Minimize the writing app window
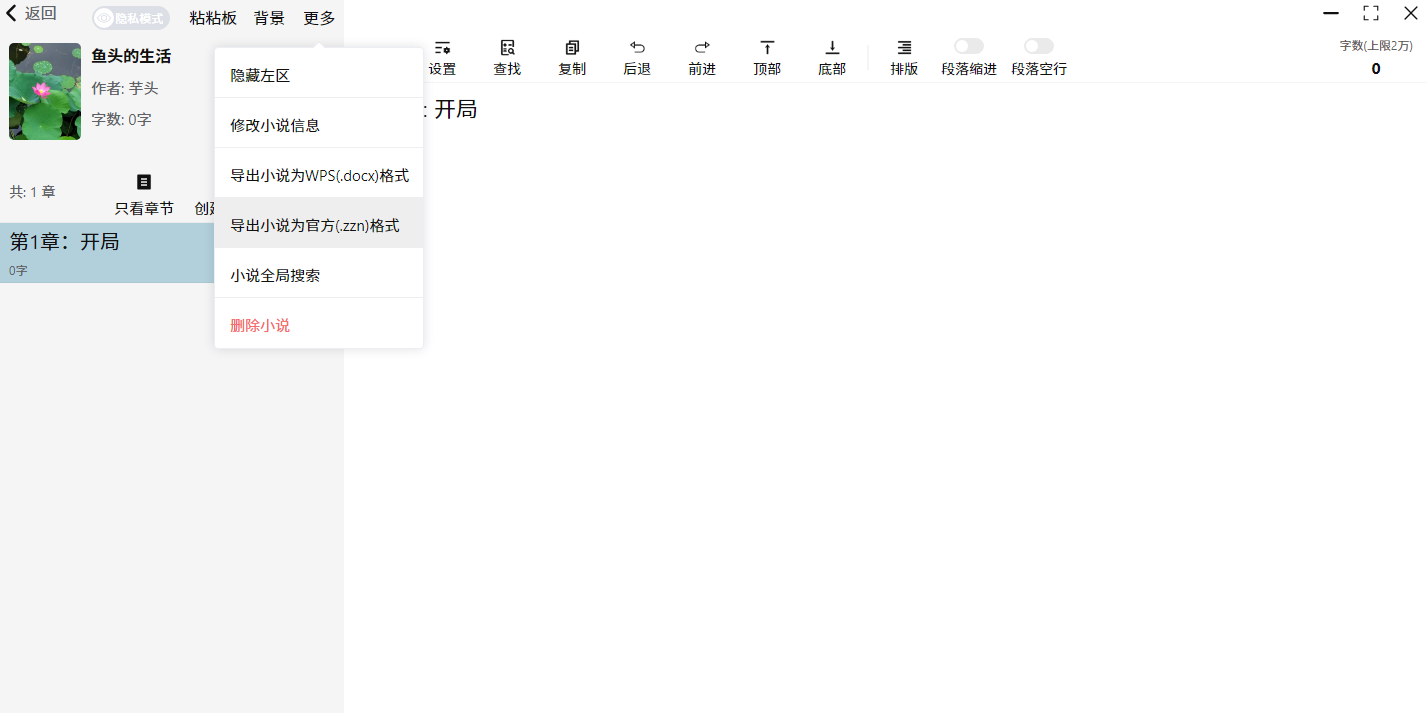 point(1331,13)
